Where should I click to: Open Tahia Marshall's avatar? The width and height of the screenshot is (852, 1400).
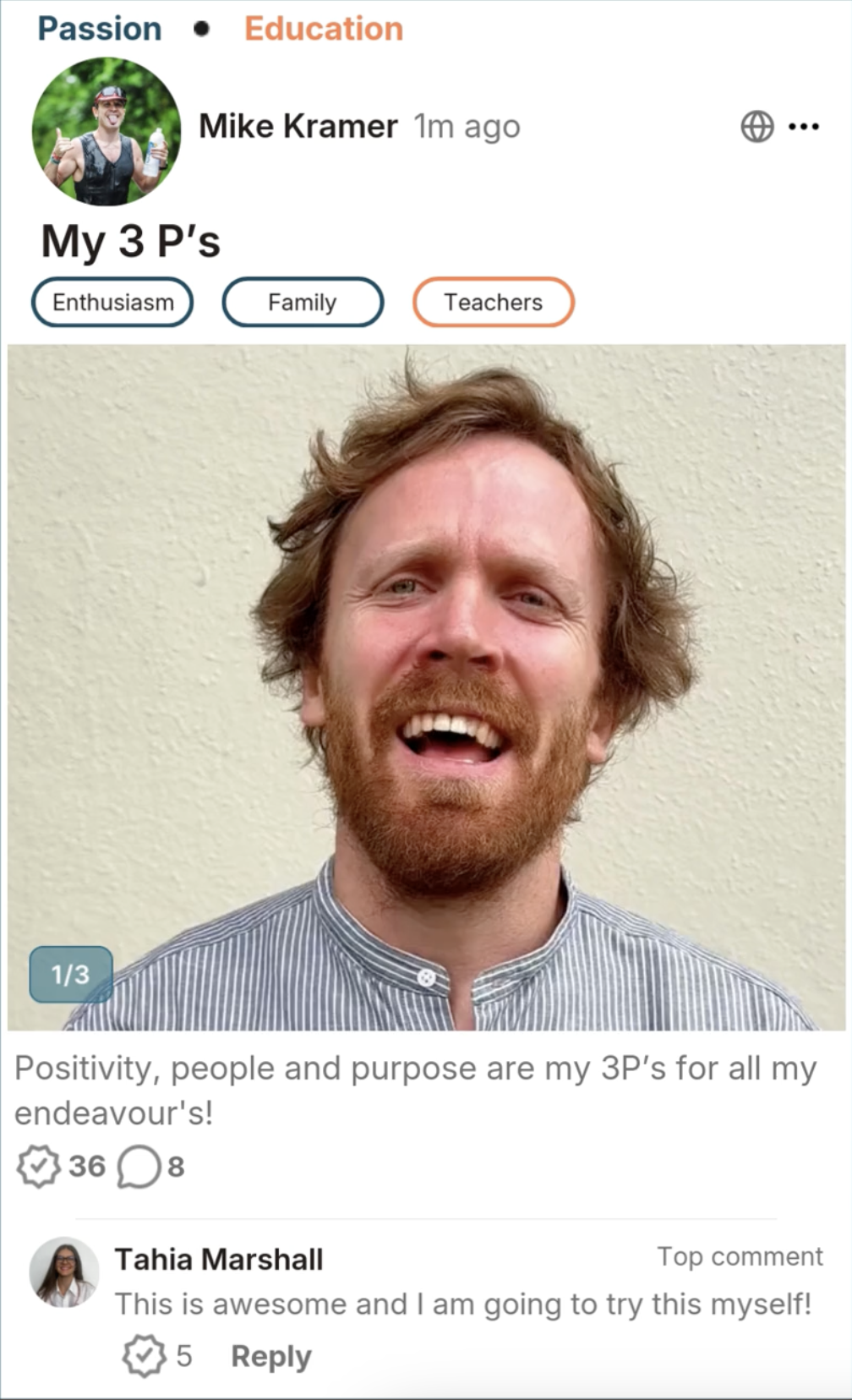(64, 1271)
